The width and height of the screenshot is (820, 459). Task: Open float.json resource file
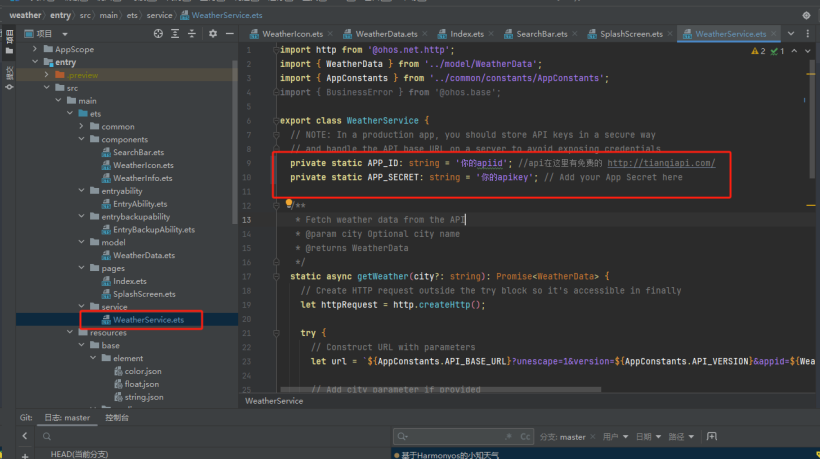tap(141, 384)
